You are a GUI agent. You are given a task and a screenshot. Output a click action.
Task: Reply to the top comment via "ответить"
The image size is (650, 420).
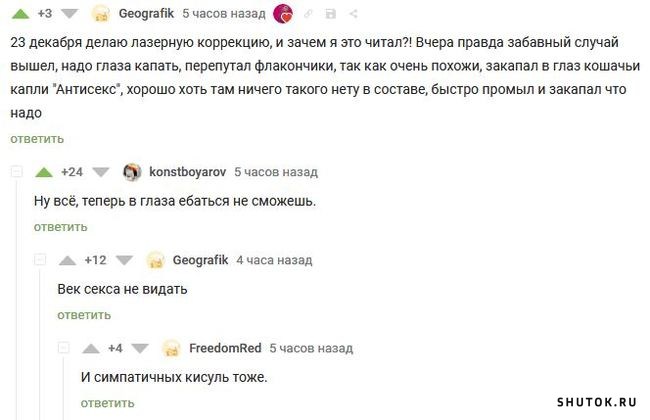coord(35,139)
